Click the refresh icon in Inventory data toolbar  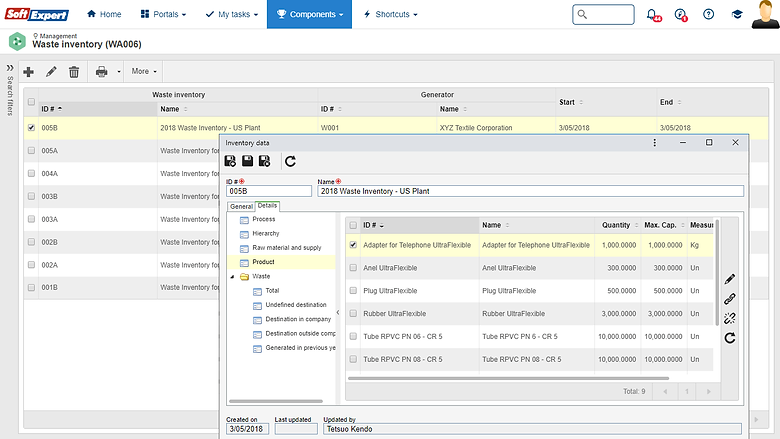(x=291, y=161)
